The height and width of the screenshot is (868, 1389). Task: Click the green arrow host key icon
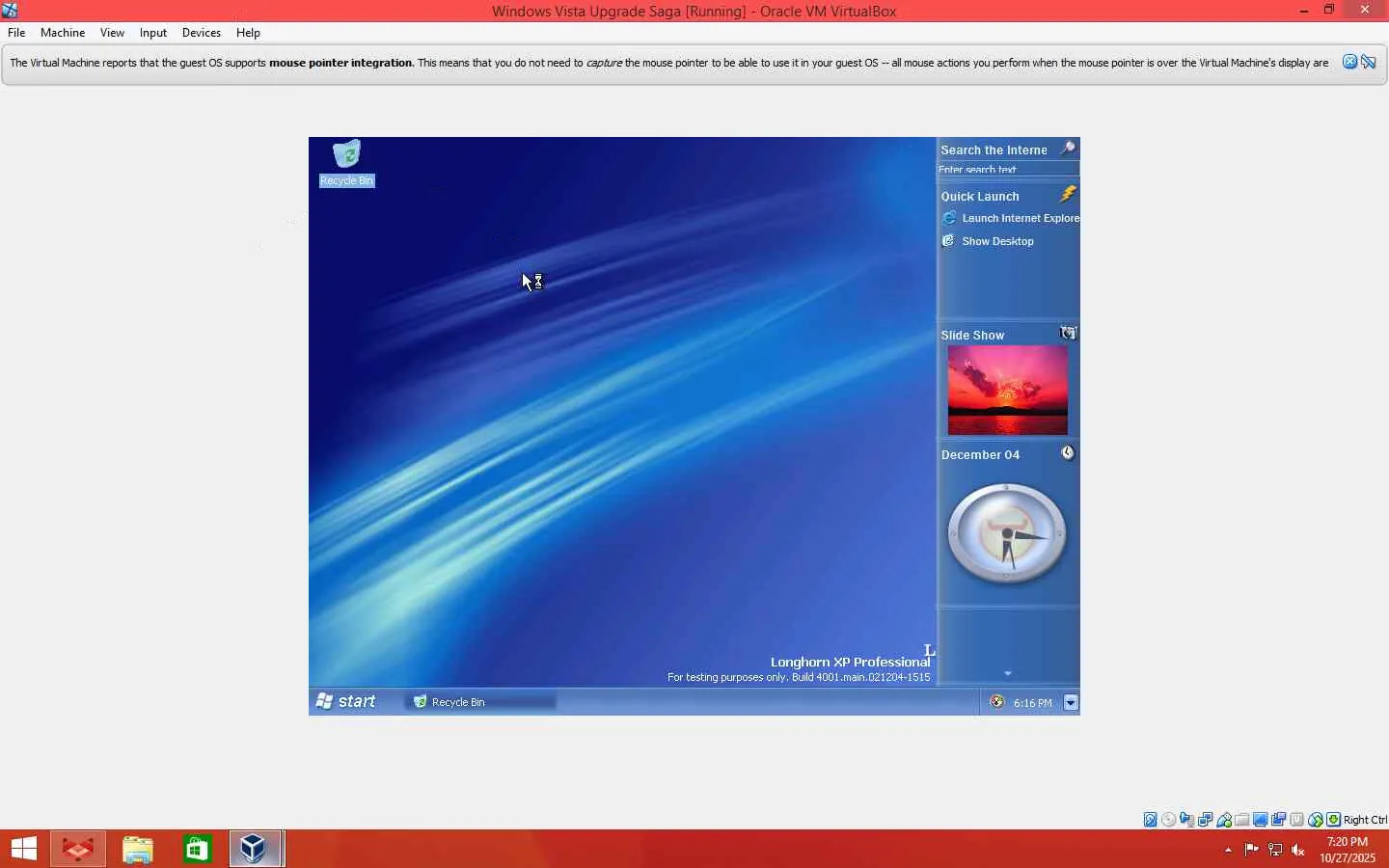click(x=1334, y=820)
